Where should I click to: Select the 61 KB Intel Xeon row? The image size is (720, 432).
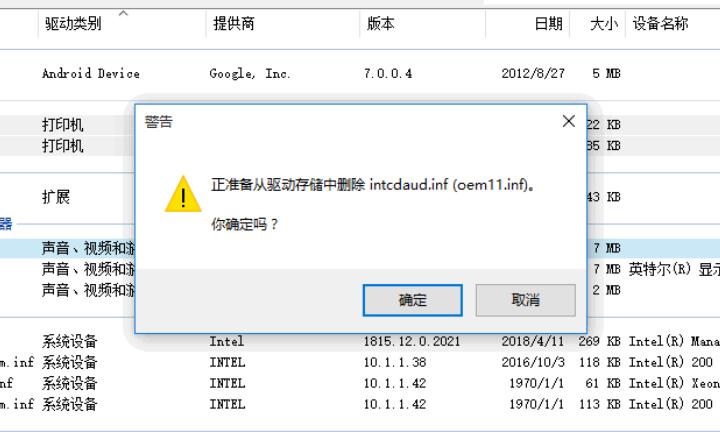(x=360, y=383)
